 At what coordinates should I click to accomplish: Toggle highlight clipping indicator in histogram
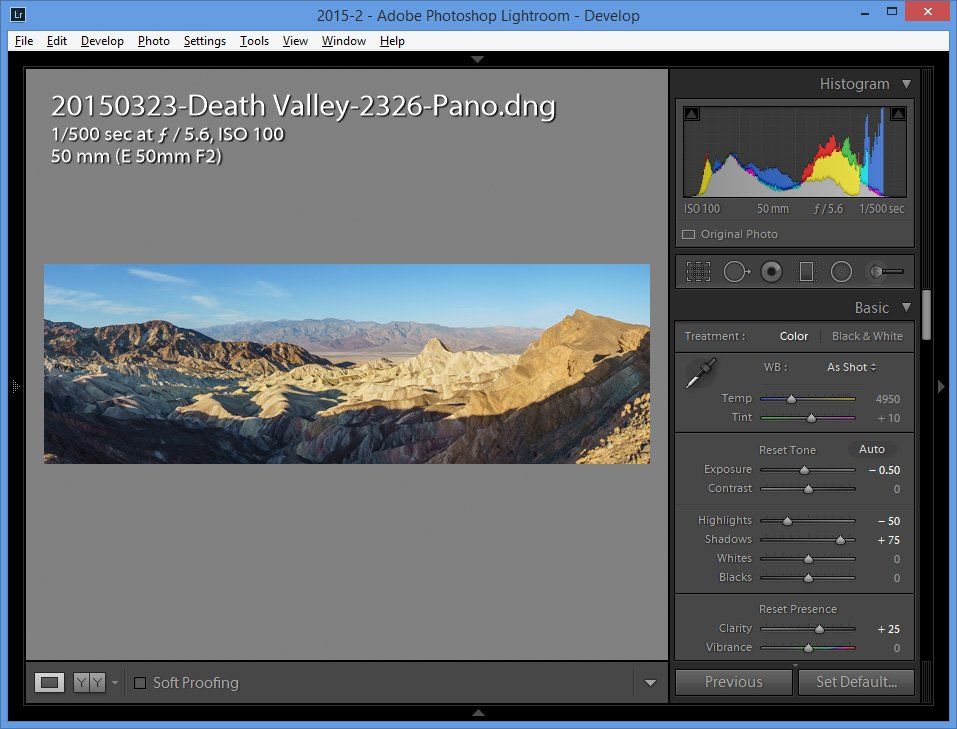point(898,114)
